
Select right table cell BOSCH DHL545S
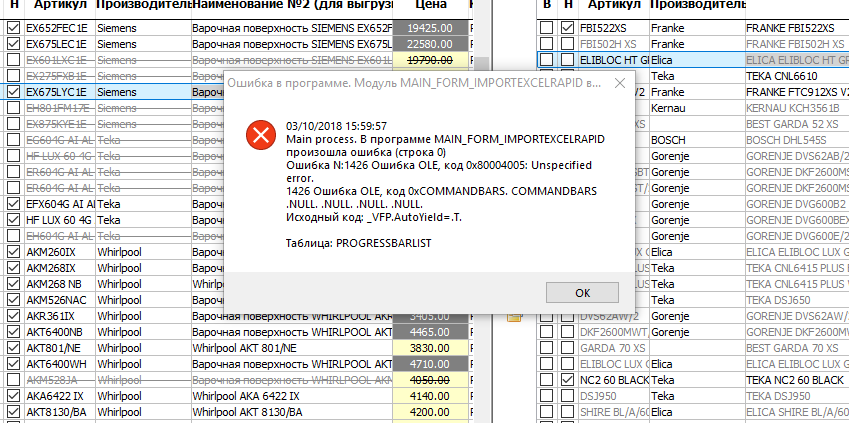(x=796, y=140)
